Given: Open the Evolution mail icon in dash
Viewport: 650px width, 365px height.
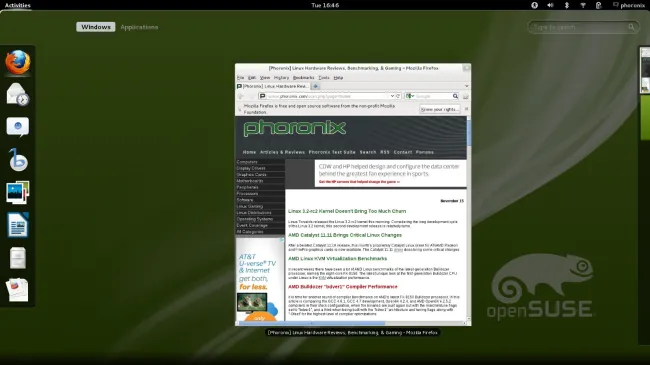Looking at the screenshot, I should pyautogui.click(x=18, y=95).
